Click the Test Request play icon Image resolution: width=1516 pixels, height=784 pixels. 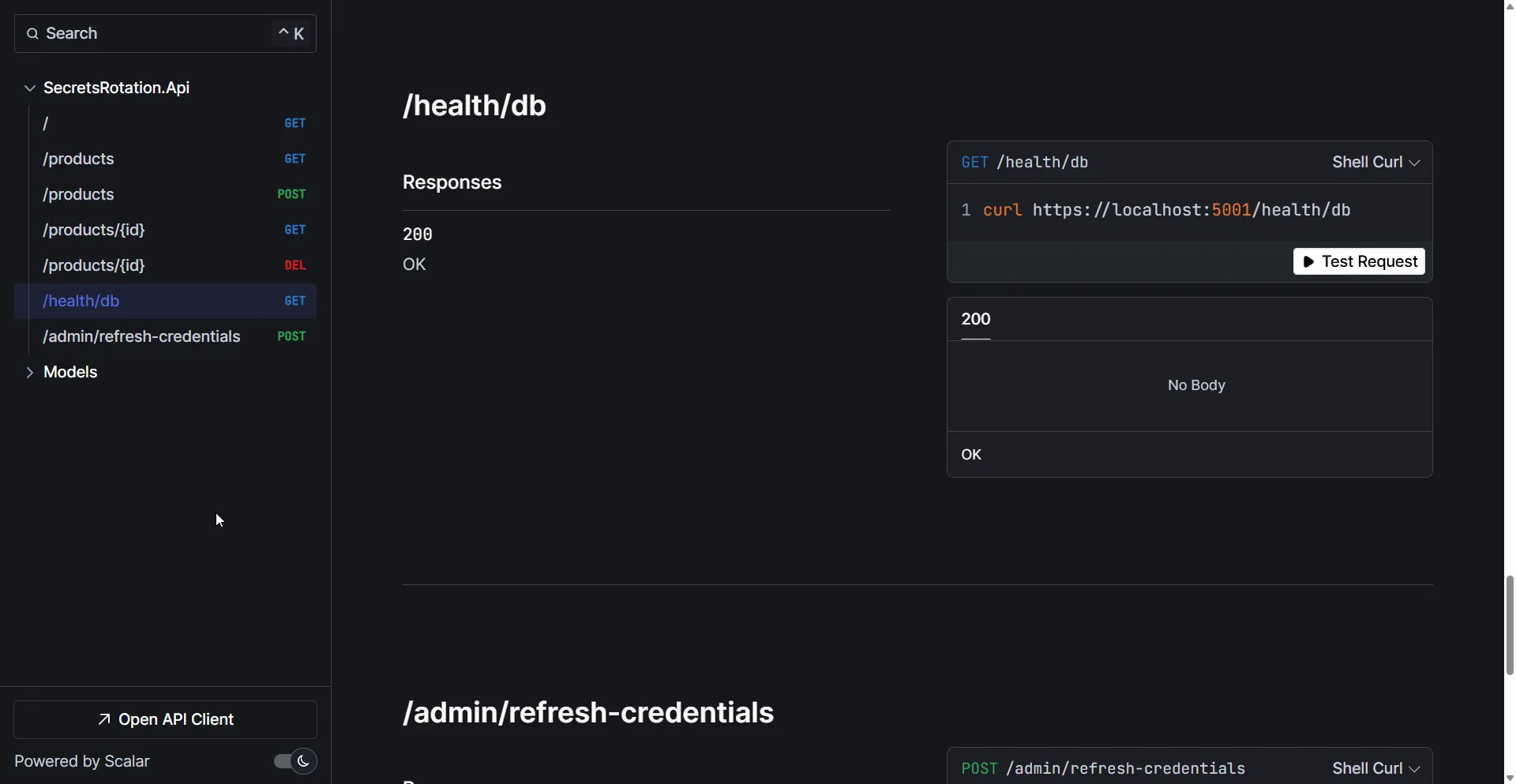coord(1310,261)
